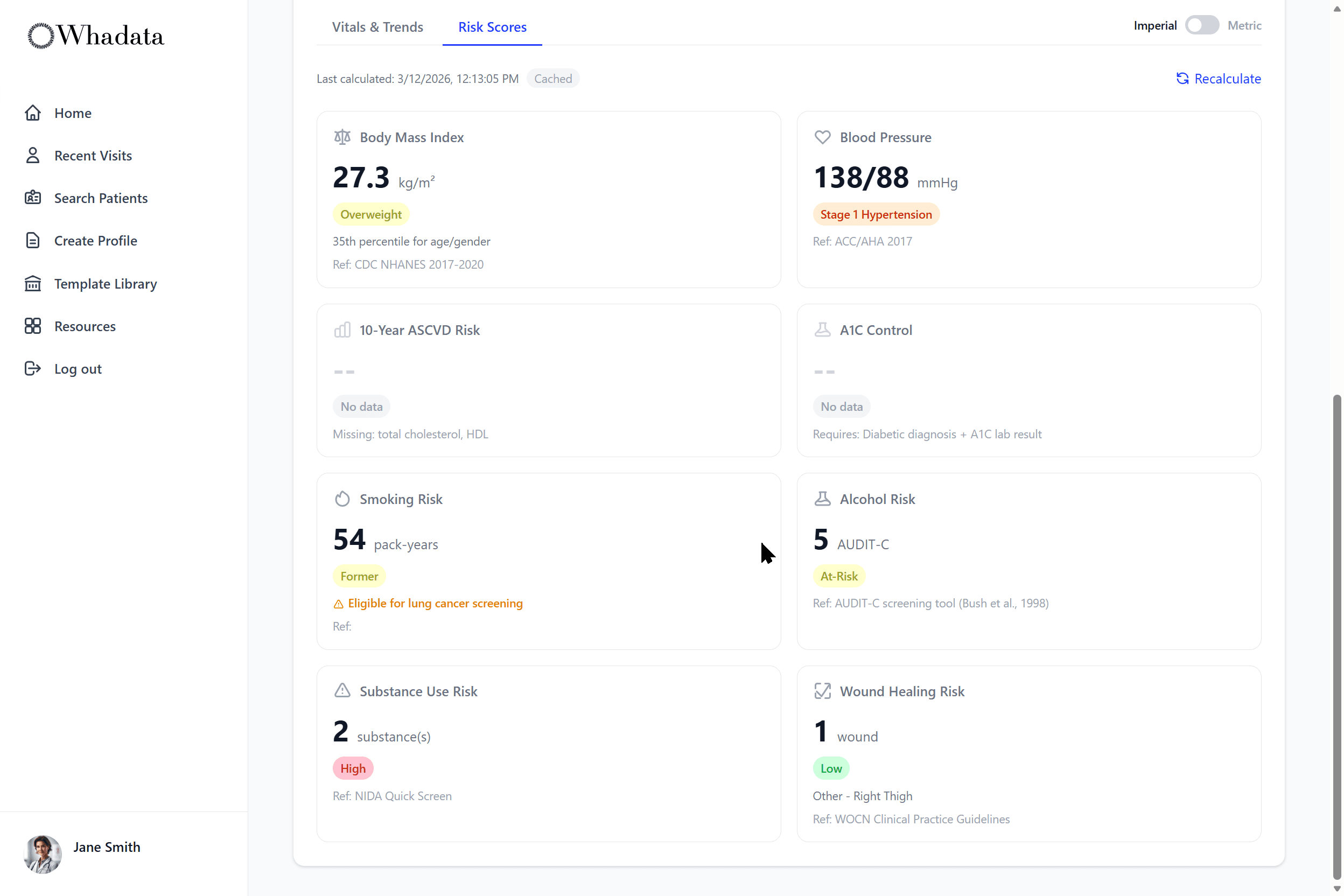Click the flask icon beside A1C Control
This screenshot has height=896, width=1344.
pos(823,330)
